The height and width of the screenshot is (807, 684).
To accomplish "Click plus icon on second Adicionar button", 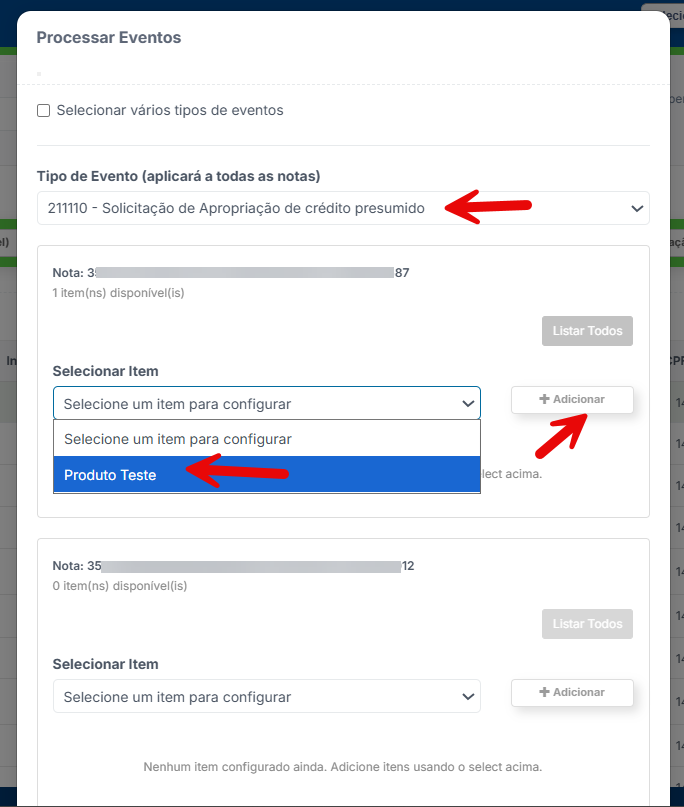I will point(545,692).
